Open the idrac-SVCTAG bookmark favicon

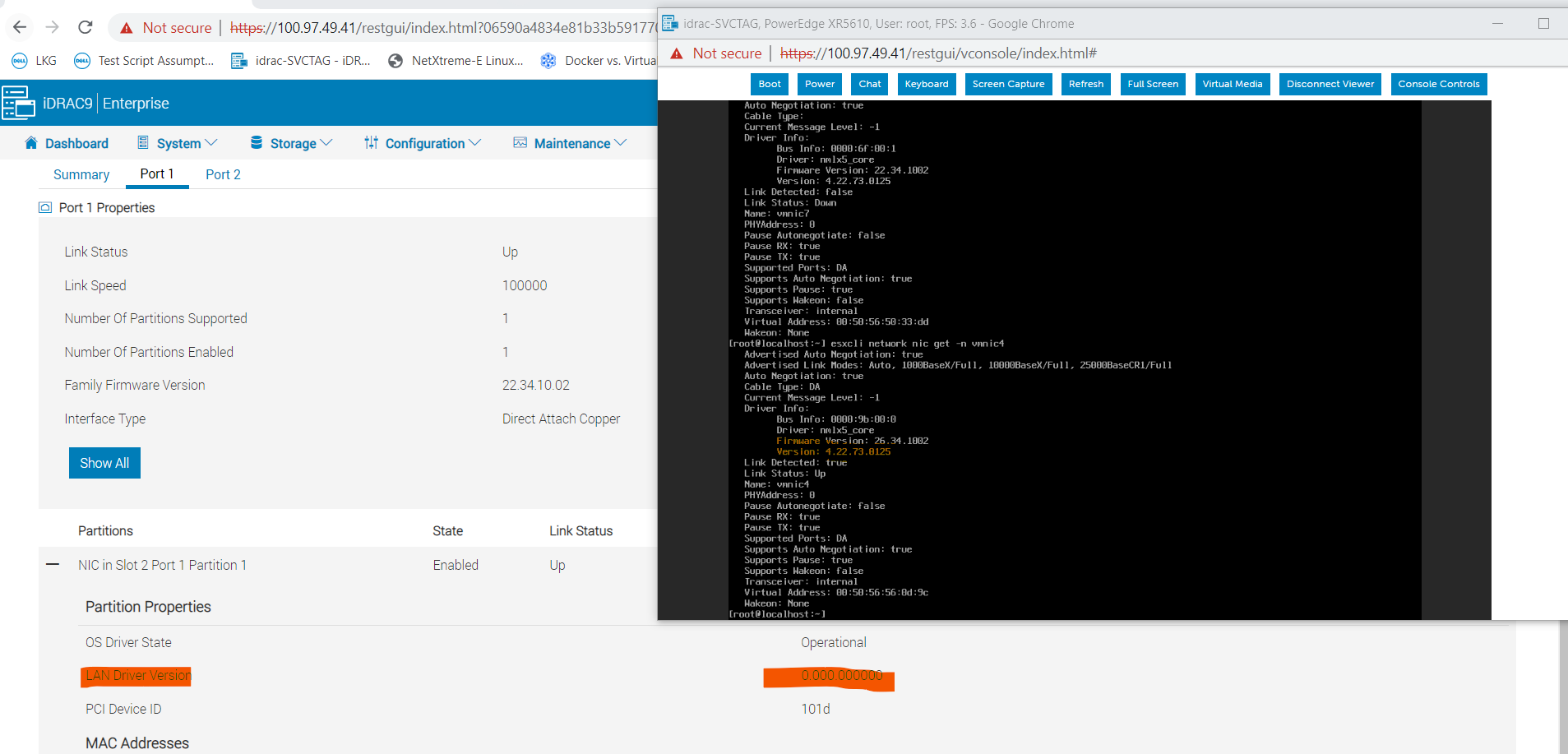pyautogui.click(x=239, y=60)
